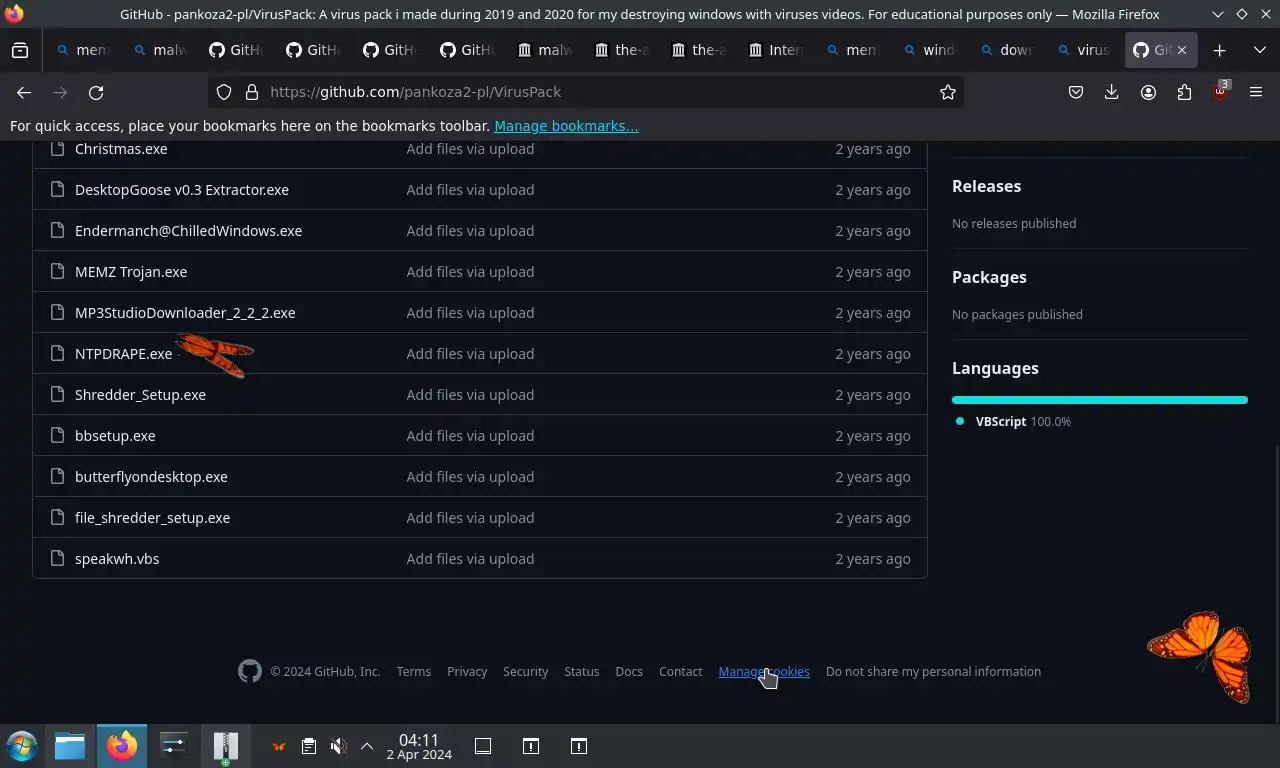This screenshot has width=1280, height=768.
Task: Click the file icon beside MEMZ Trojan.exe
Action: tap(57, 272)
